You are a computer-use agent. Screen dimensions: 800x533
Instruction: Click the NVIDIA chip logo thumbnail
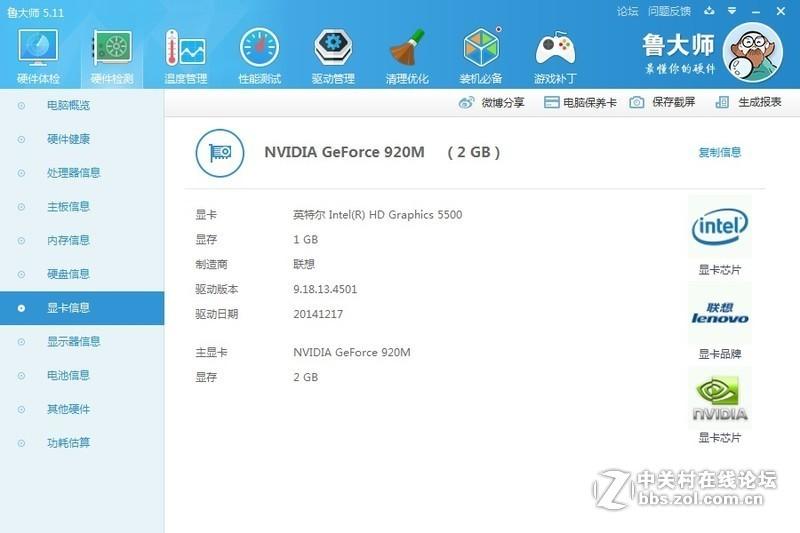pyautogui.click(x=719, y=398)
